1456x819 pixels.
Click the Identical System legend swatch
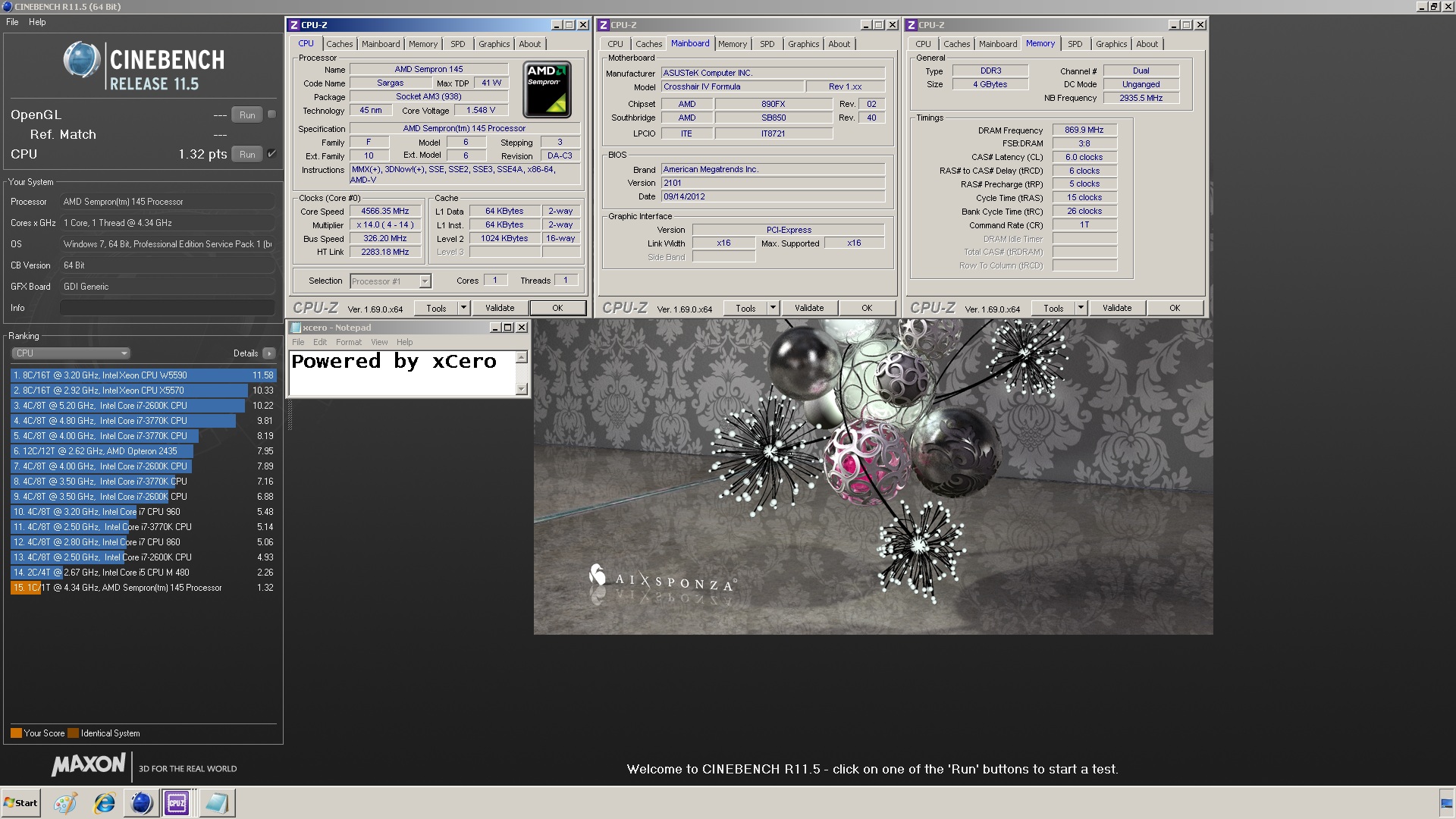(x=73, y=733)
